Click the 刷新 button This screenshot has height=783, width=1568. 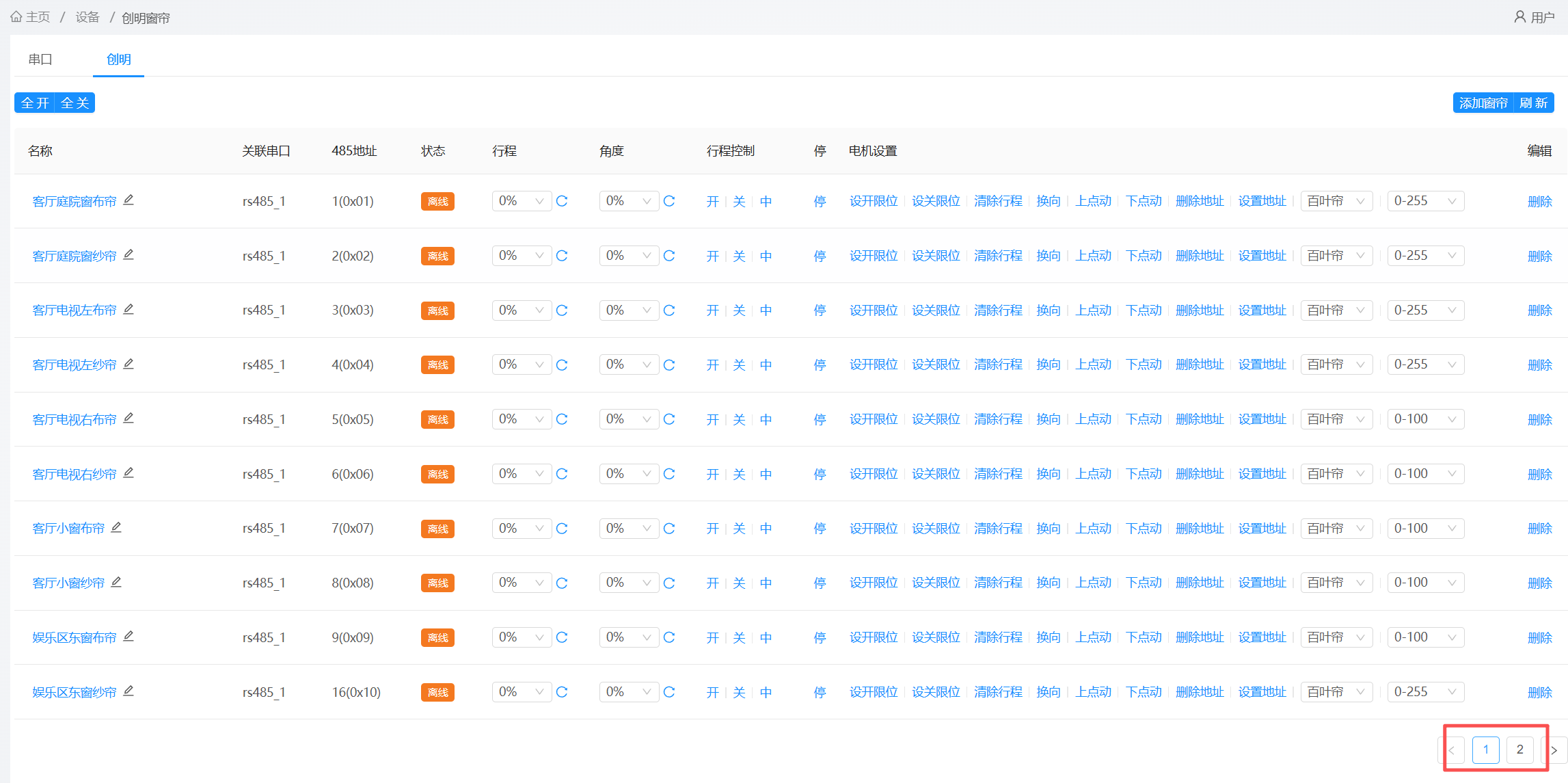pyautogui.click(x=1534, y=103)
